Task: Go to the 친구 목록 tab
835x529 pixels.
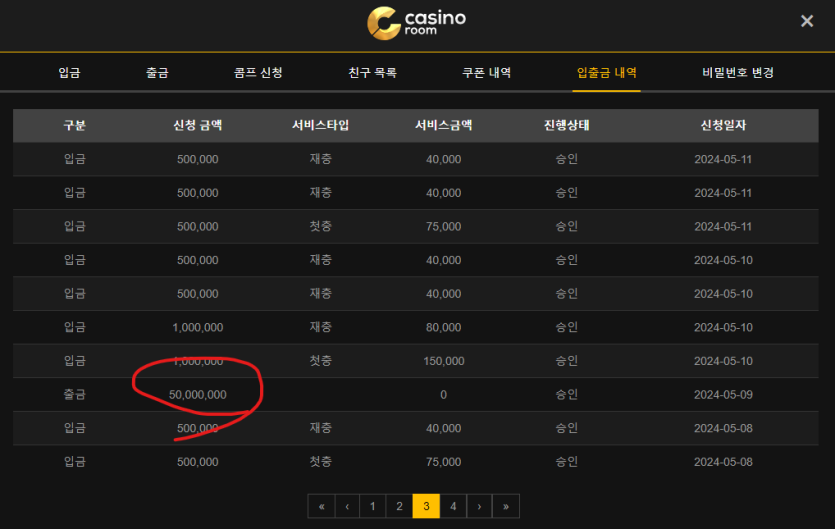Action: [372, 73]
